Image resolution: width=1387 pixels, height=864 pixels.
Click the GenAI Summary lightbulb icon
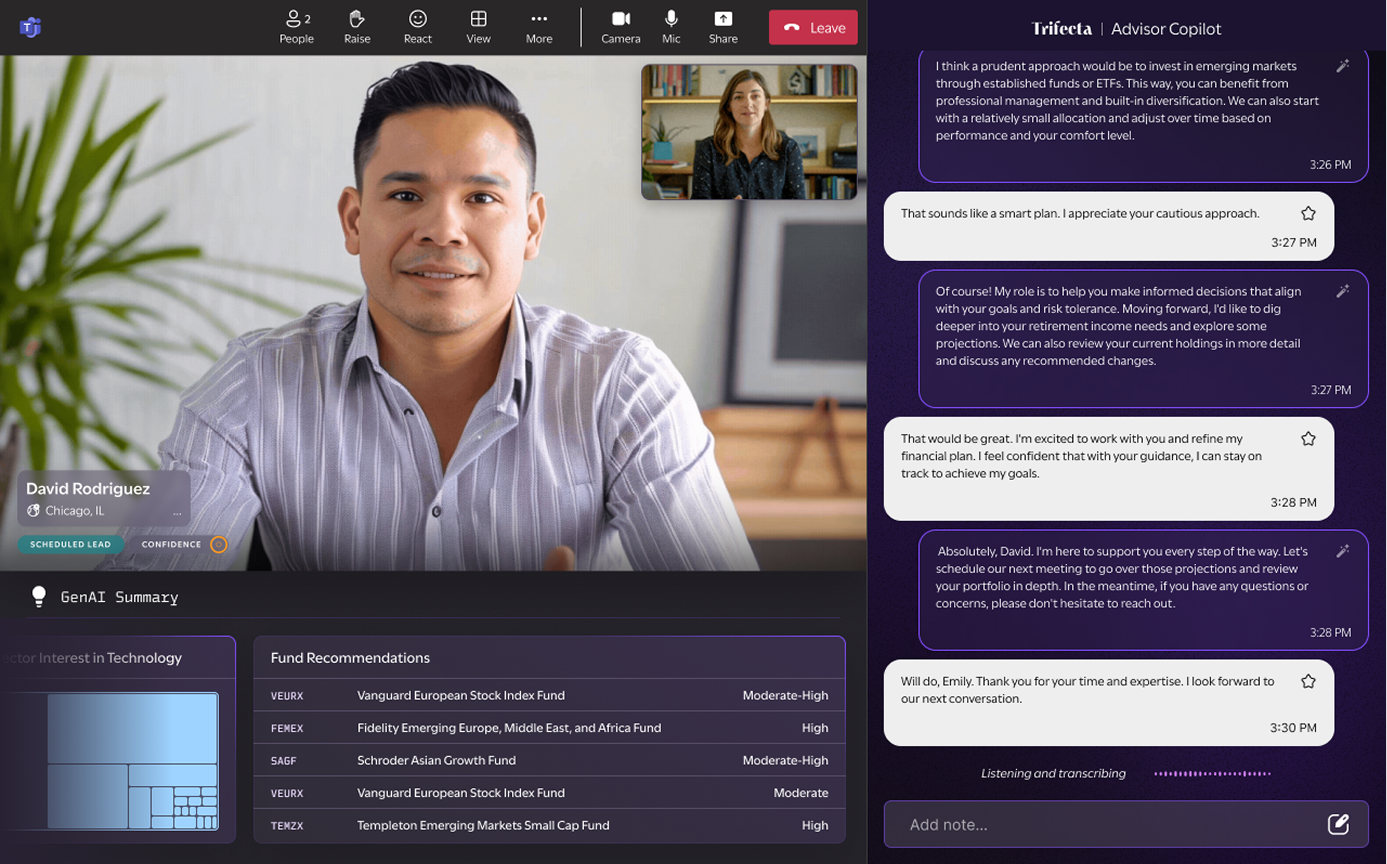39,597
